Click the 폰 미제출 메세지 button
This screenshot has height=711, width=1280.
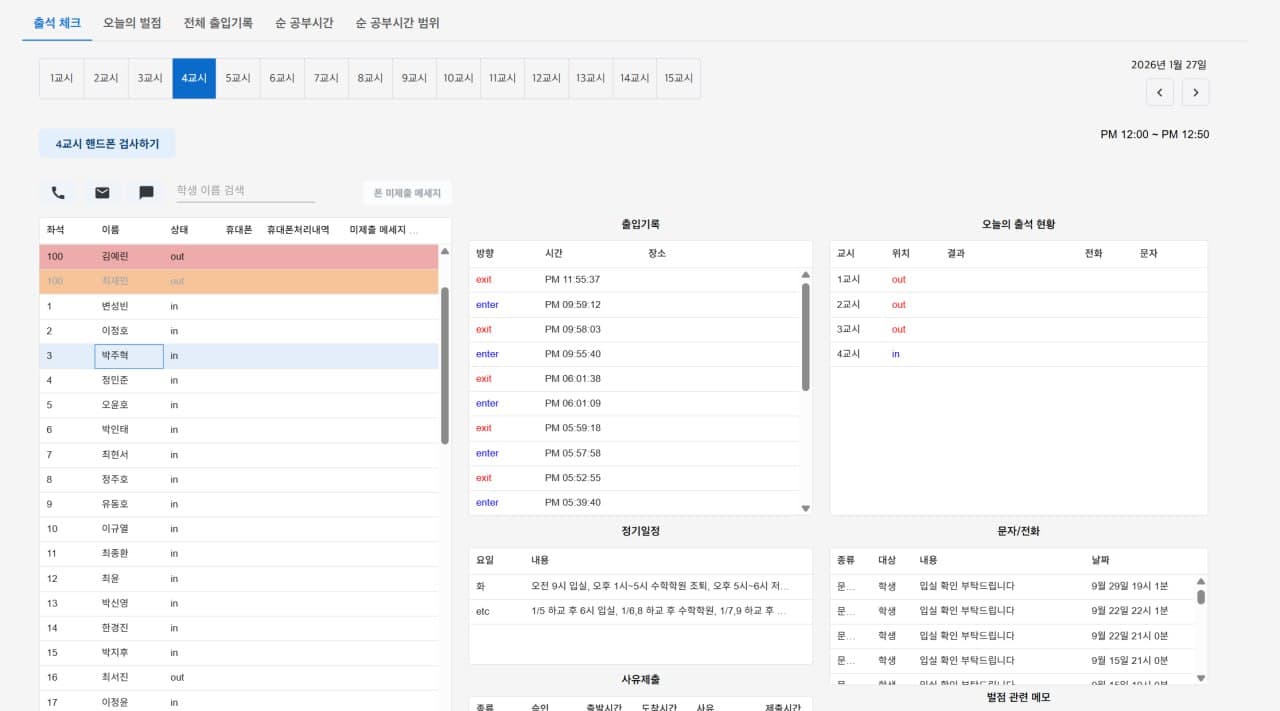click(x=406, y=192)
